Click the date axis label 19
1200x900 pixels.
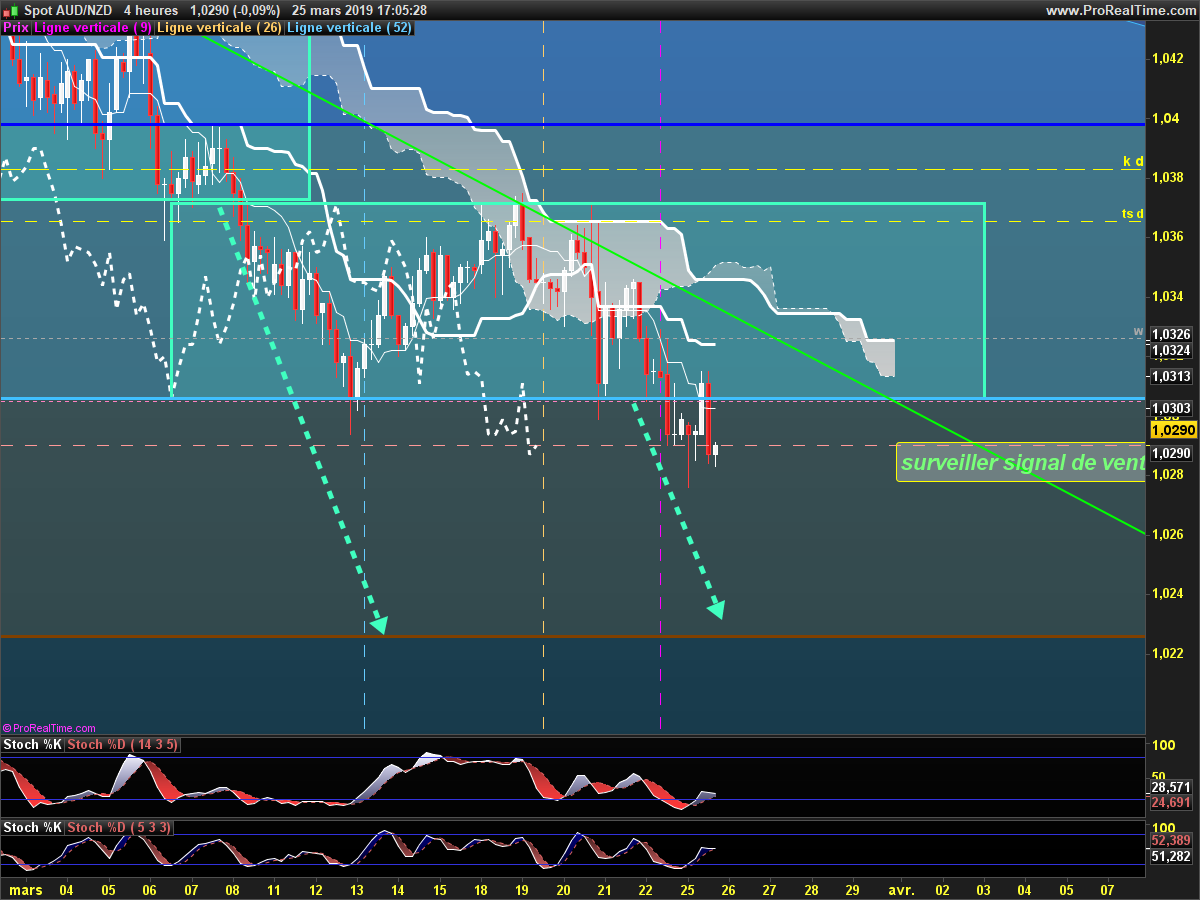tap(521, 888)
